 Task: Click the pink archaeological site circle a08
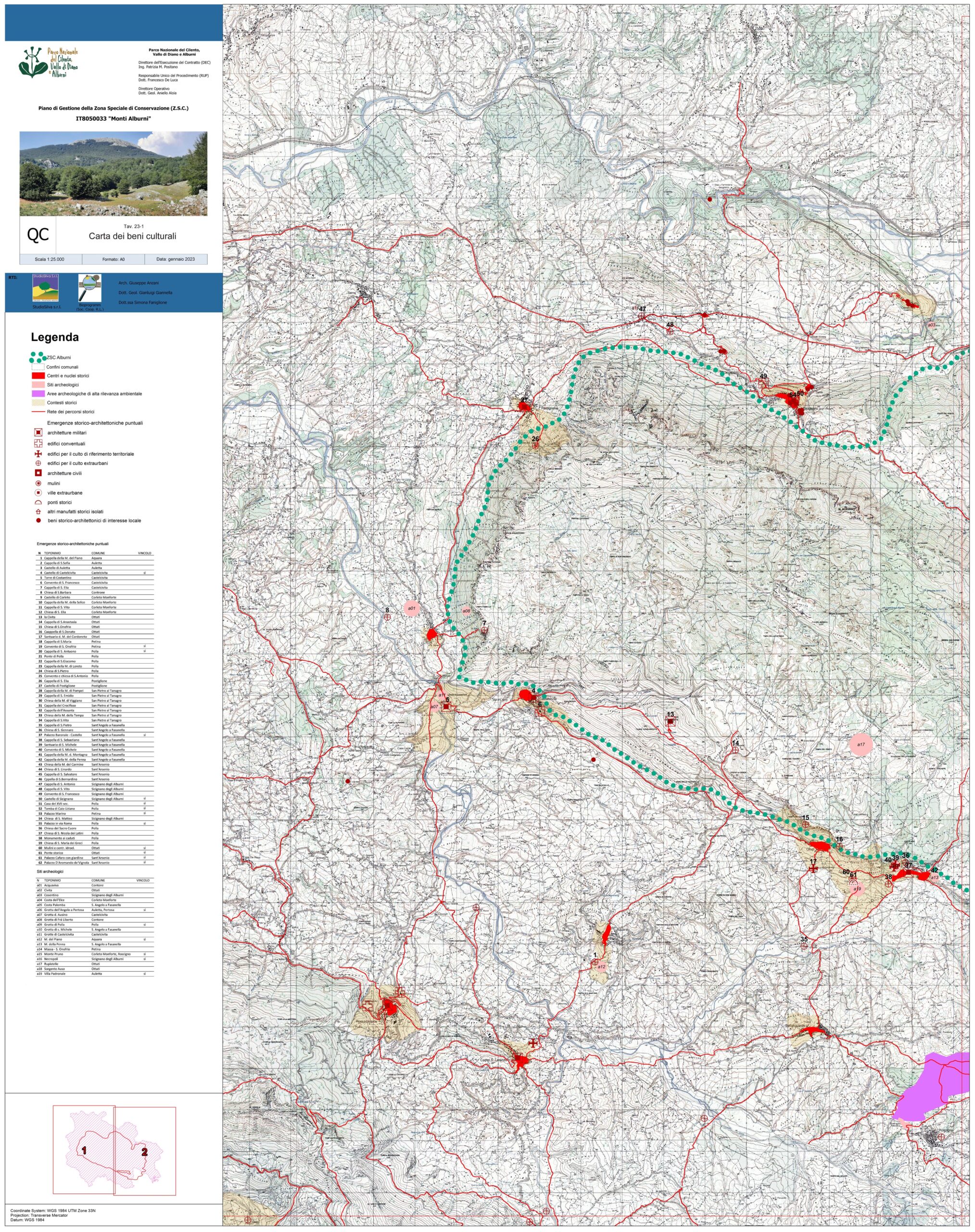click(x=466, y=611)
